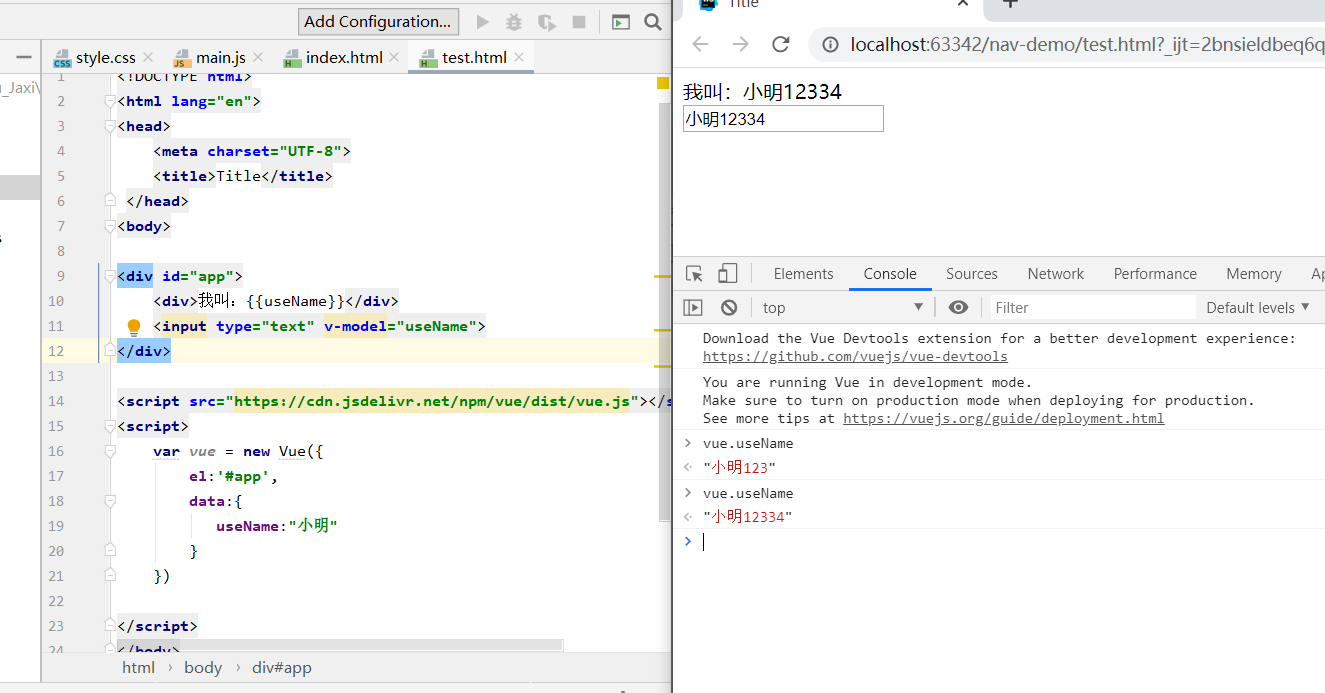The height and width of the screenshot is (693, 1325).
Task: Open the DevTools Elements tab
Action: (803, 274)
